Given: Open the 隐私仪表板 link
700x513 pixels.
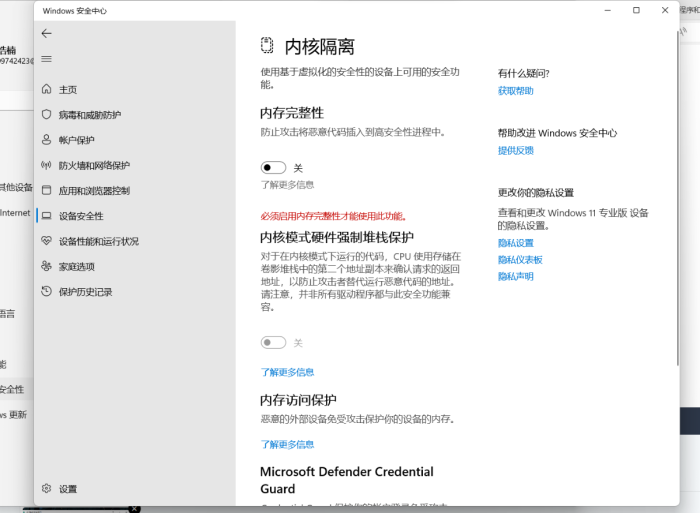Looking at the screenshot, I should [520, 260].
